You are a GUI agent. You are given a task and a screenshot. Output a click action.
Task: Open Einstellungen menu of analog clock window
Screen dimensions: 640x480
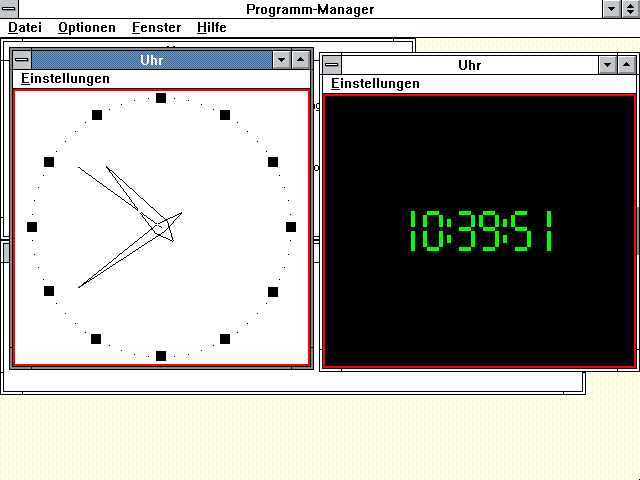[65, 78]
